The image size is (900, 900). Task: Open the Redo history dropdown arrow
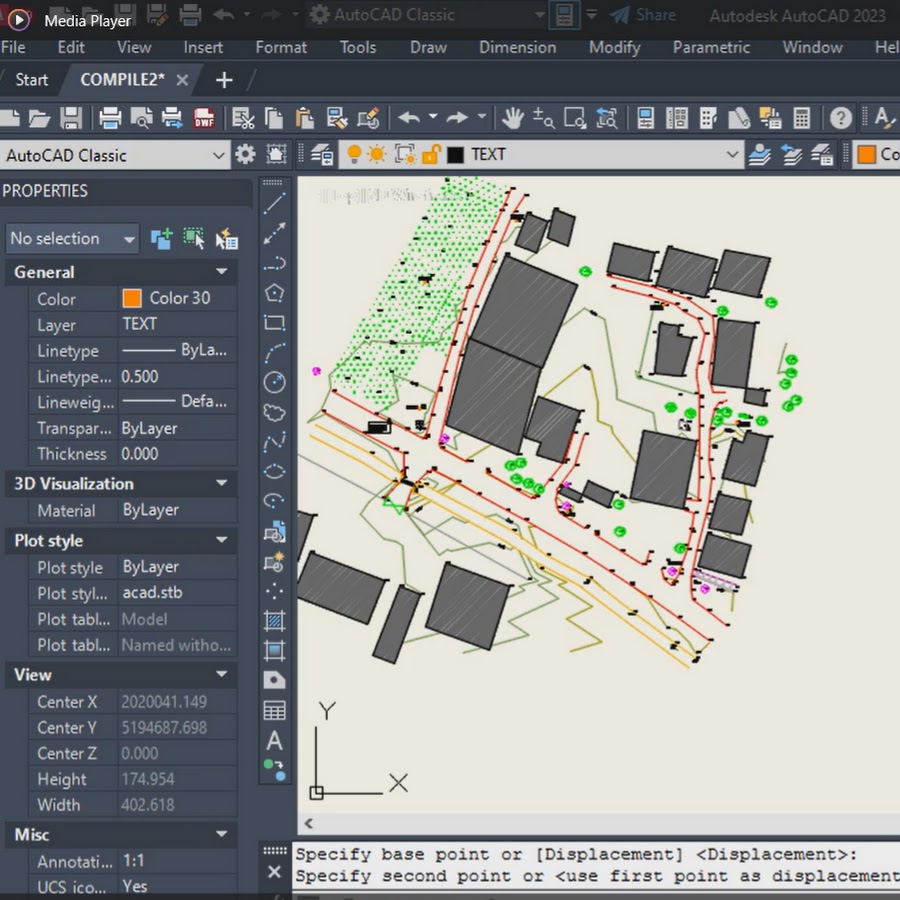[x=482, y=117]
